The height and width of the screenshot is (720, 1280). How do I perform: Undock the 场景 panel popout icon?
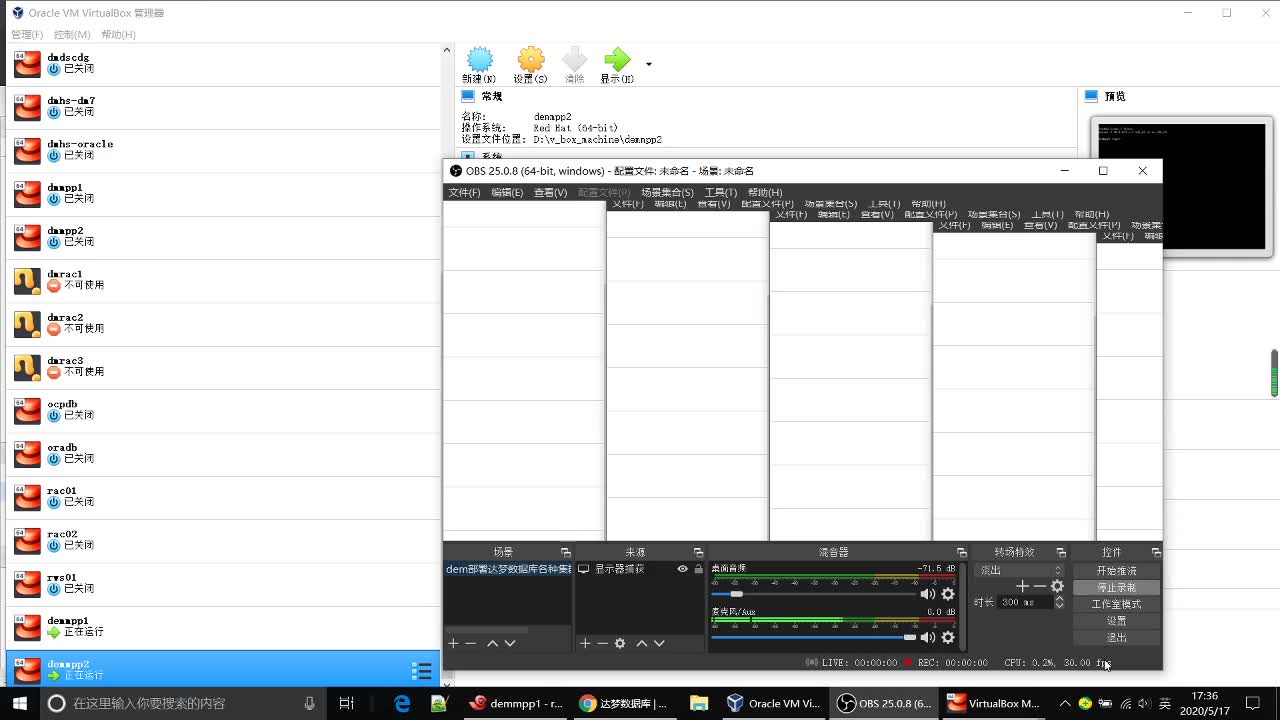click(x=565, y=552)
